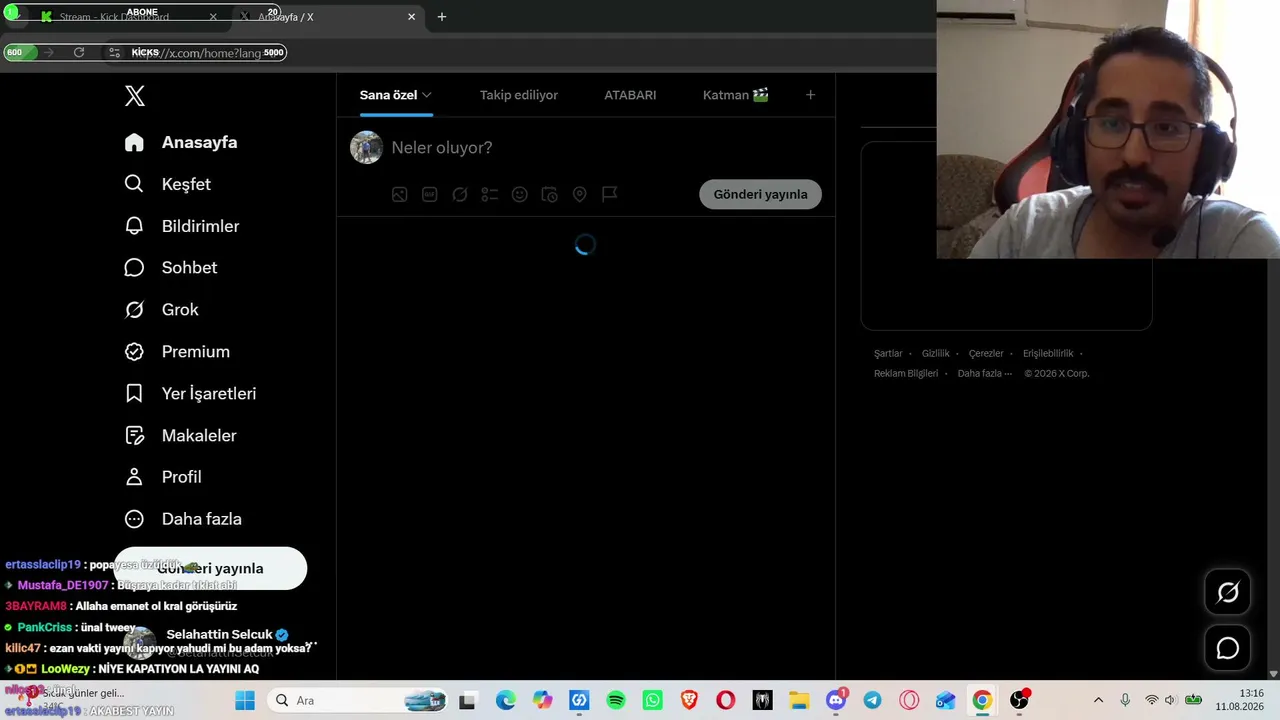Image resolution: width=1280 pixels, height=720 pixels.
Task: Add image to the post composer
Action: point(400,194)
